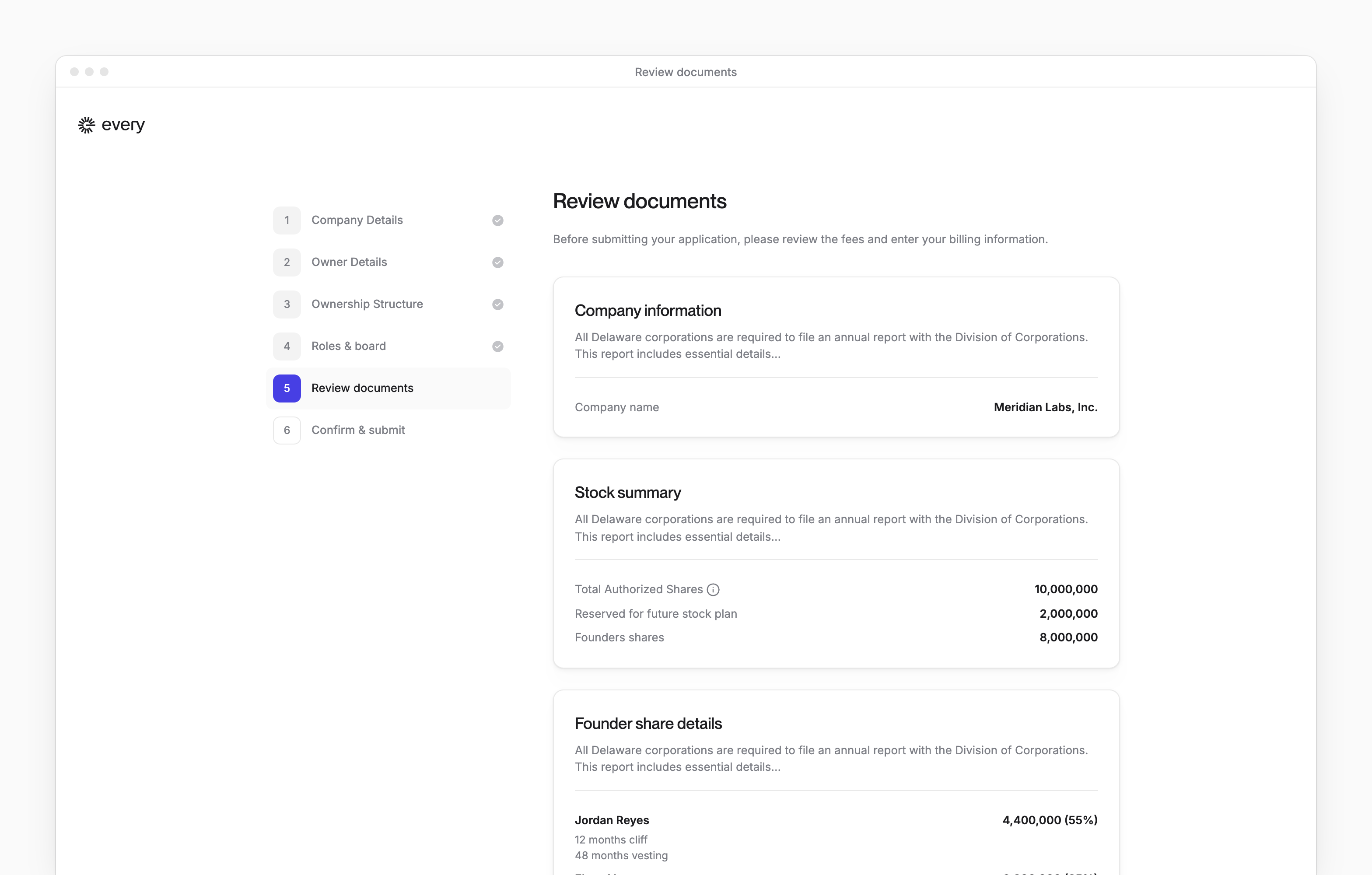The height and width of the screenshot is (875, 1372).
Task: Click the intro text about billing information
Action: tap(800, 239)
